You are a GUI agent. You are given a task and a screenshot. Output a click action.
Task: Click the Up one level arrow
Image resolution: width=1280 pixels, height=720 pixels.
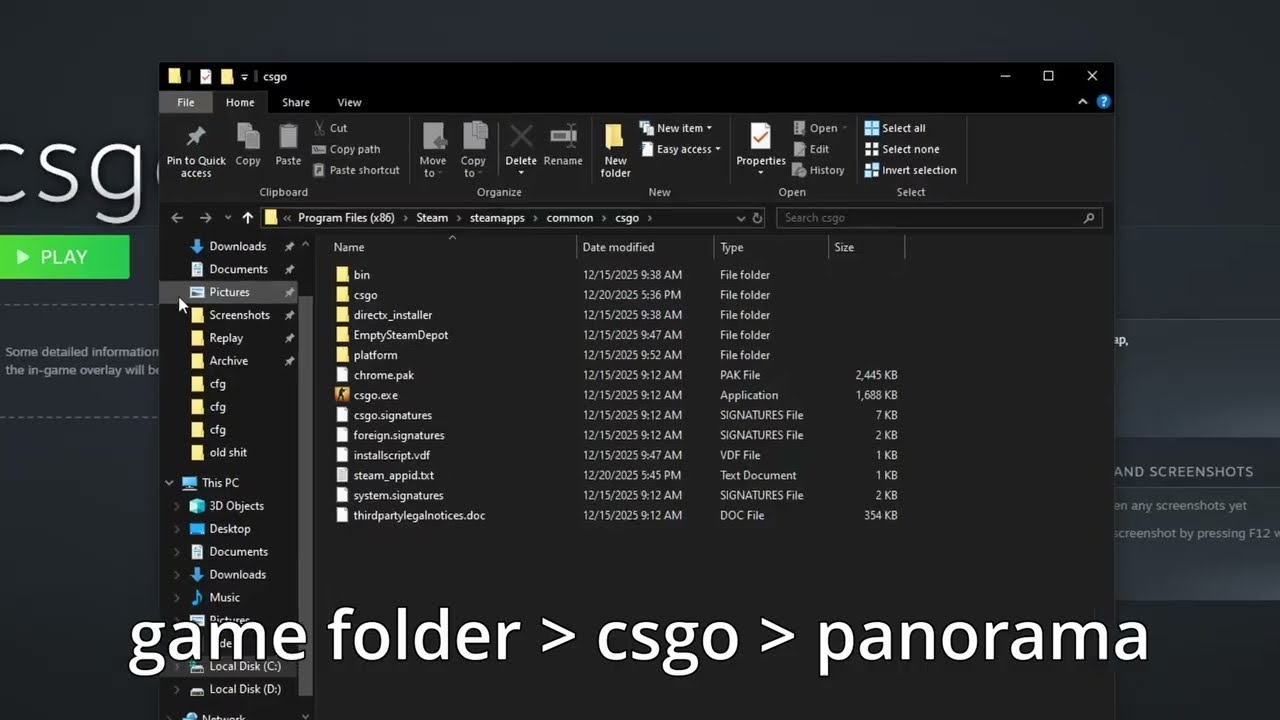247,218
